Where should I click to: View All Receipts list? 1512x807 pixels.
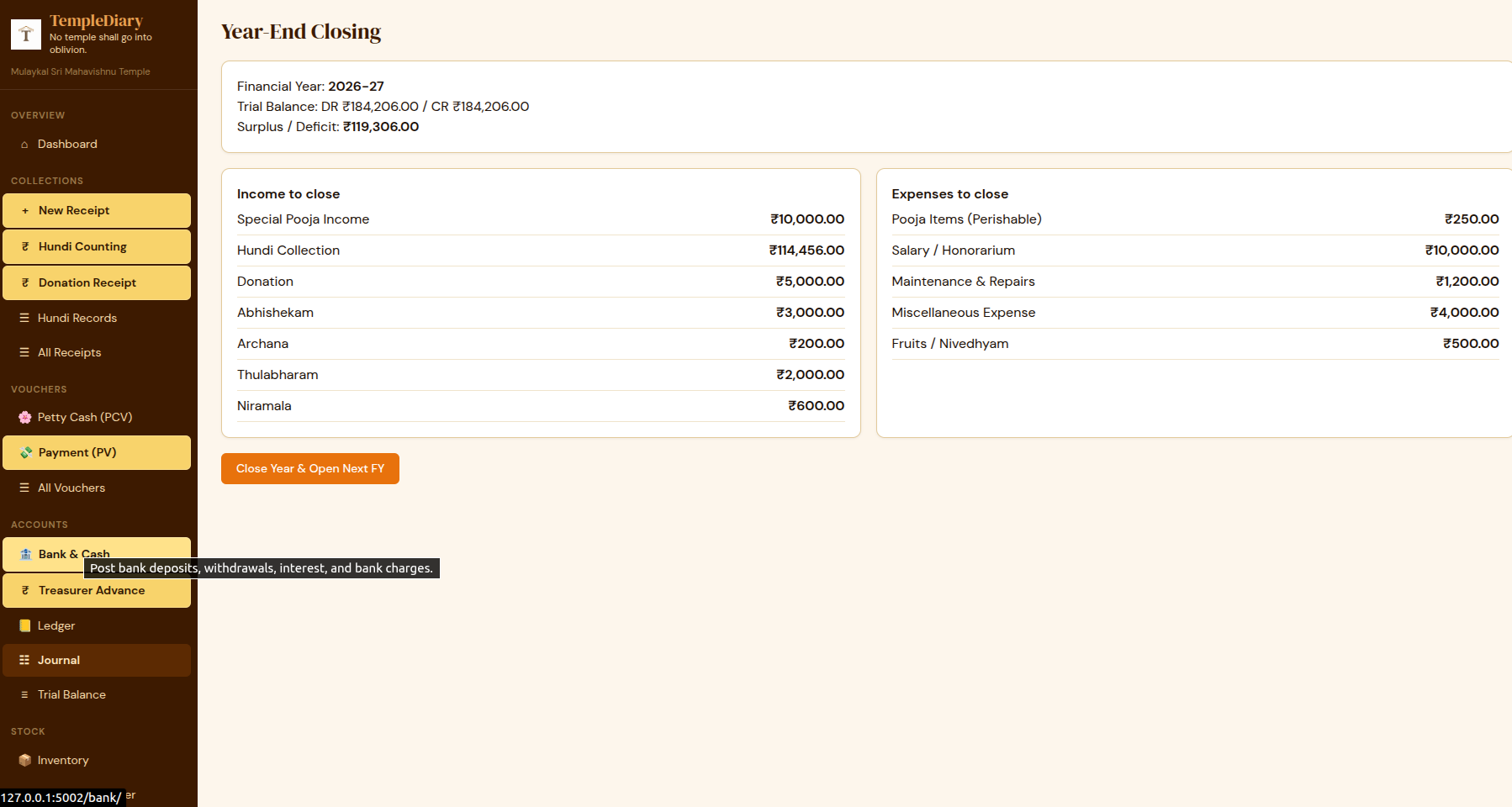pyautogui.click(x=97, y=352)
